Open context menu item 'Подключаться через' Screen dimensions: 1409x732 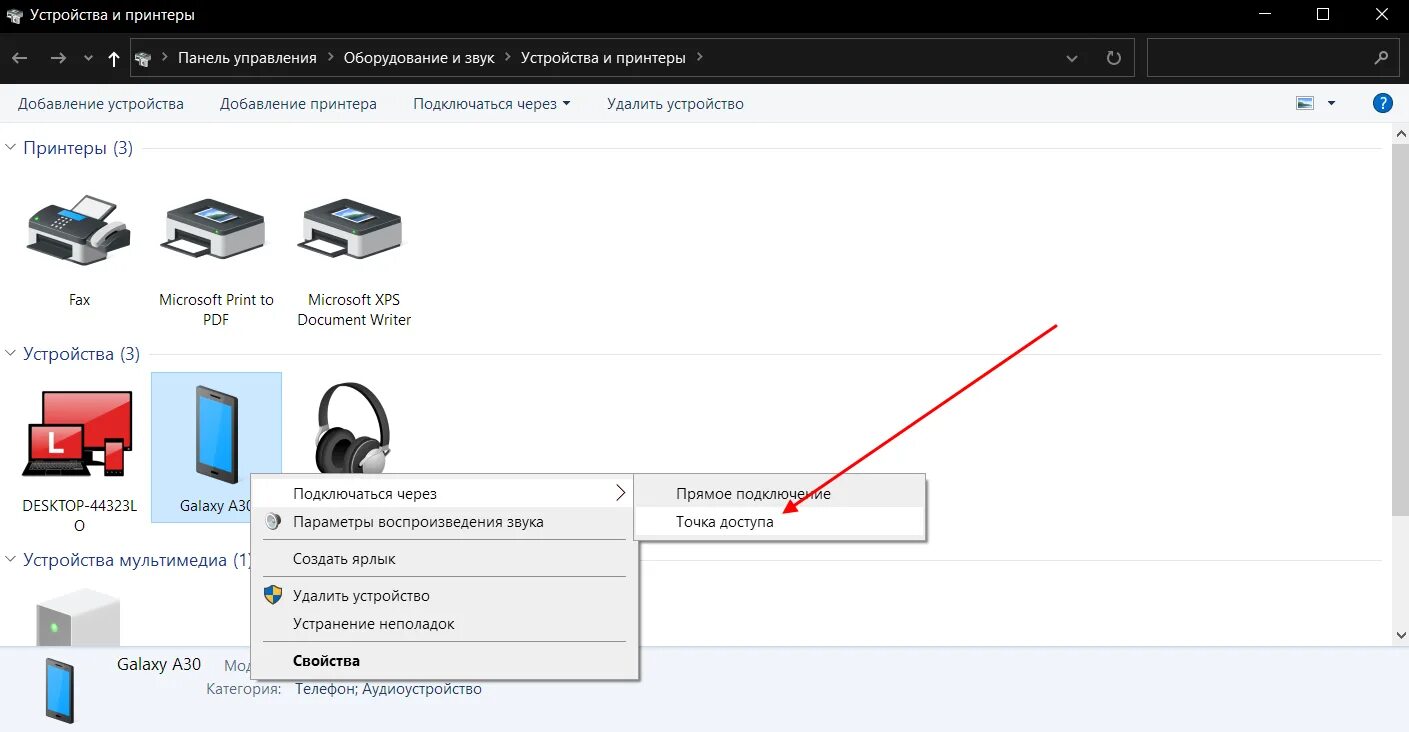(x=444, y=494)
